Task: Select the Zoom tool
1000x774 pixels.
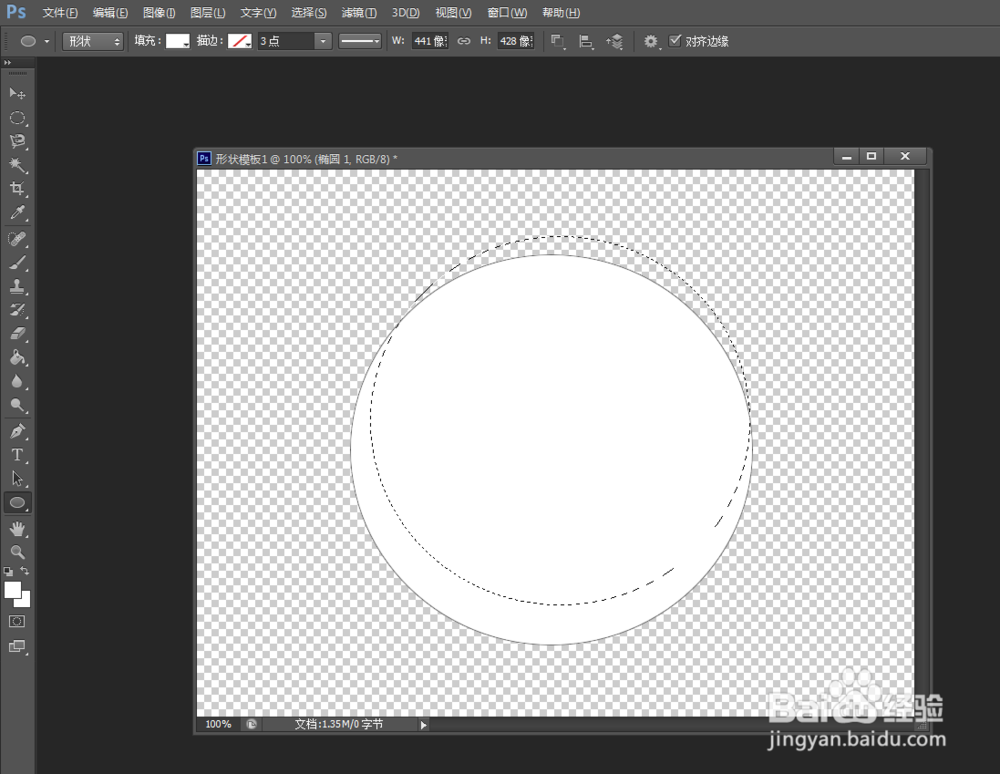Action: coord(17,552)
